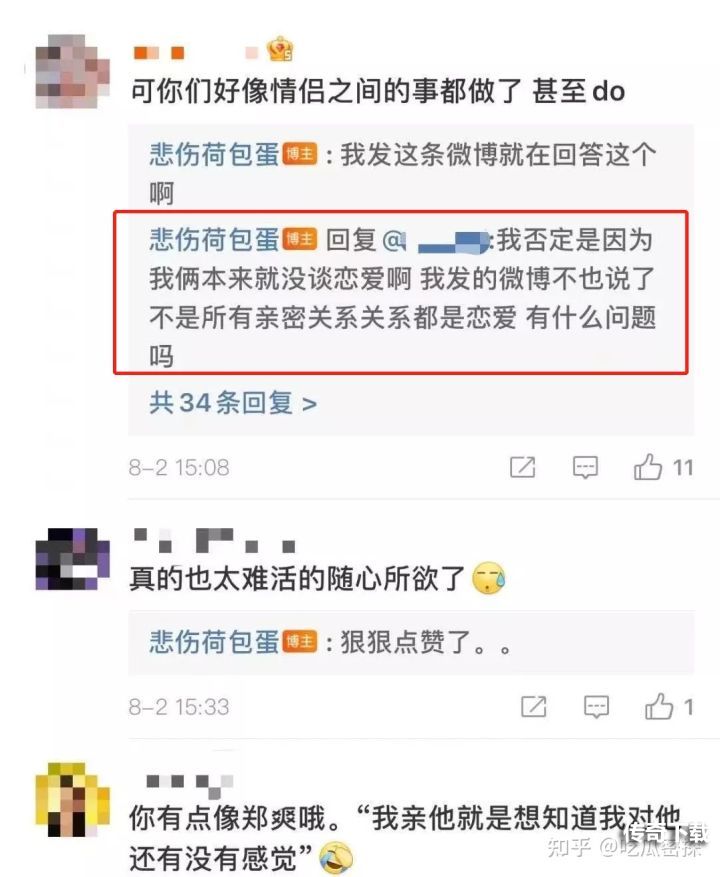Tap the crown badge beside first username
This screenshot has height=877, width=720.
(280, 49)
